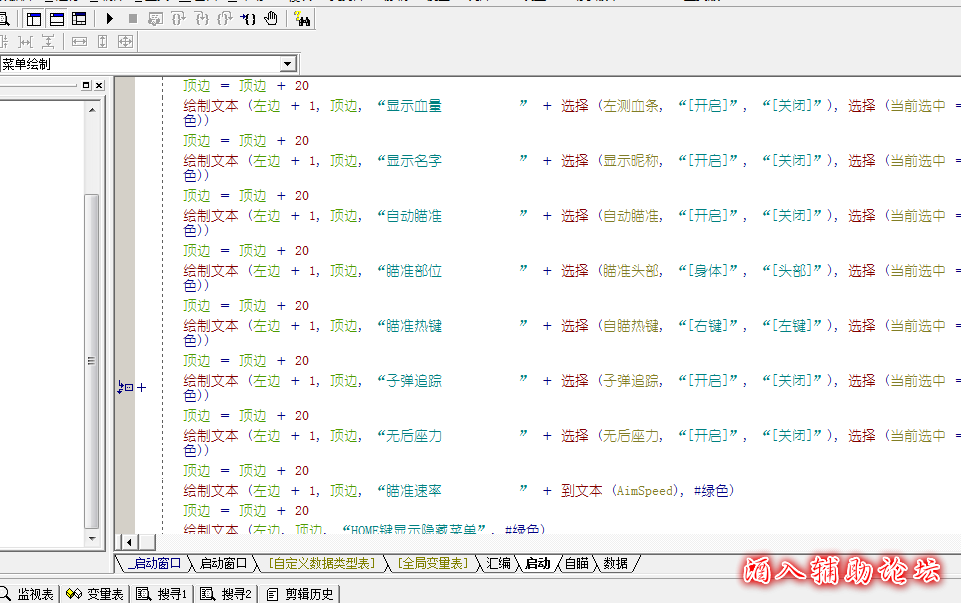Click the hand breakpoint icon in toolbar
This screenshot has height=603, width=961.
(271, 18)
